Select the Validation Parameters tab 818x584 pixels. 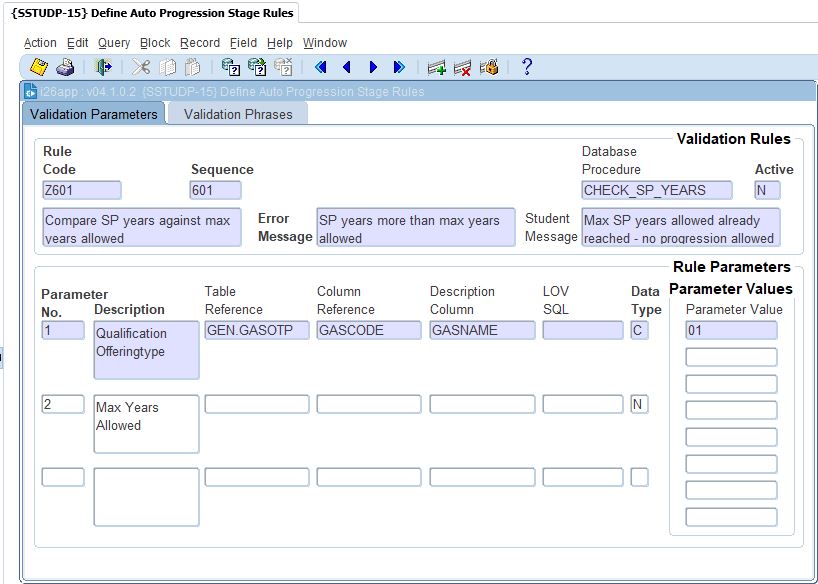[93, 114]
